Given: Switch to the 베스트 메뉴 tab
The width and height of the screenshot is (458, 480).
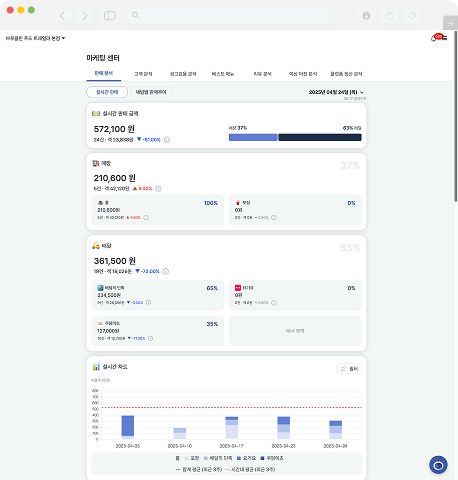Looking at the screenshot, I should 223,74.
